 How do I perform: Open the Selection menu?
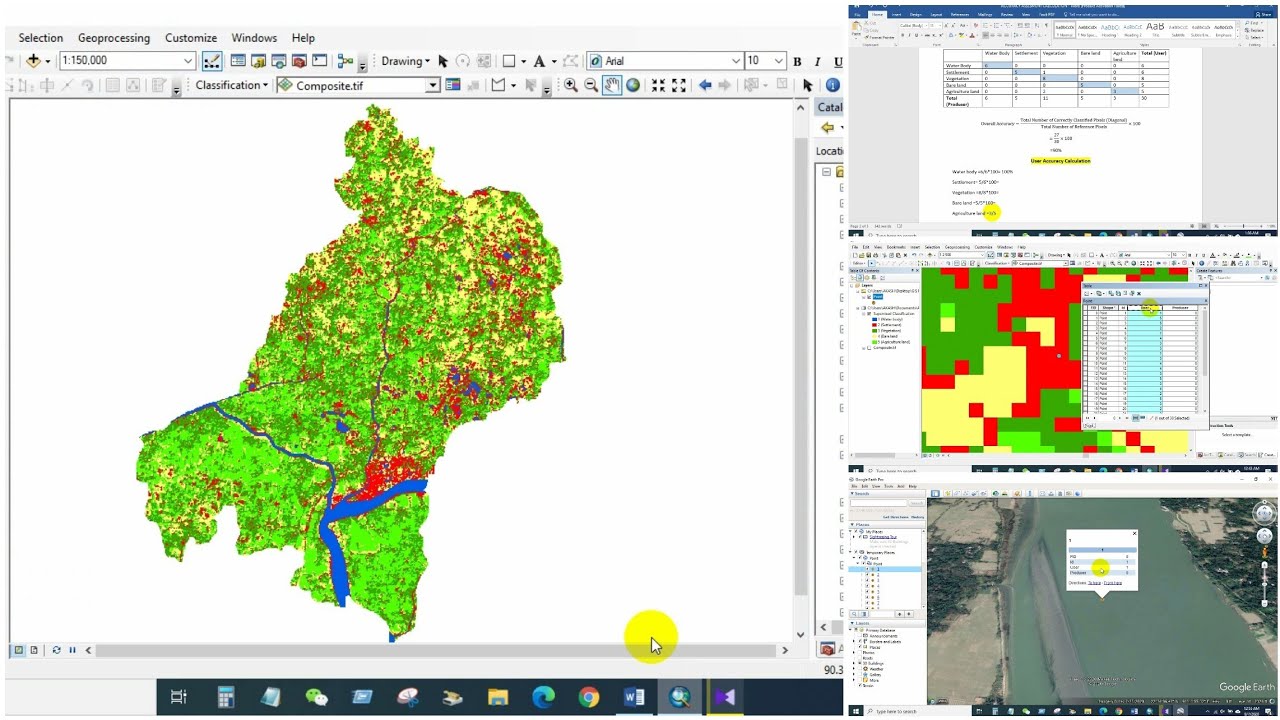[41, 38]
